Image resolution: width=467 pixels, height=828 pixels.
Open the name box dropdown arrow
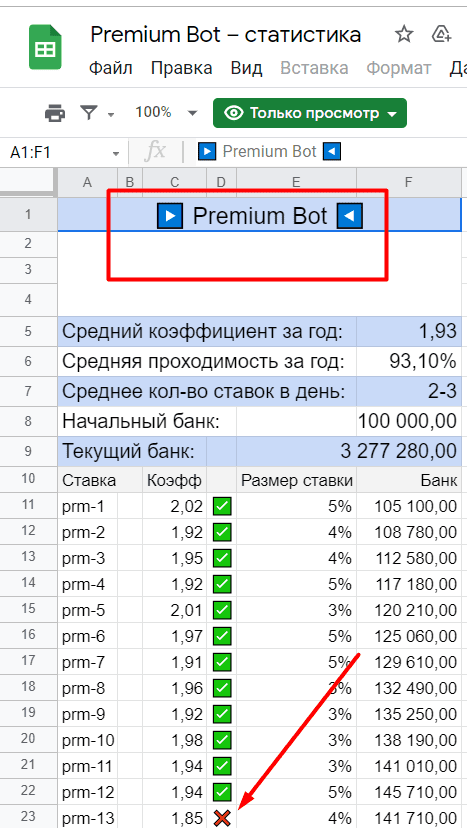(x=116, y=154)
